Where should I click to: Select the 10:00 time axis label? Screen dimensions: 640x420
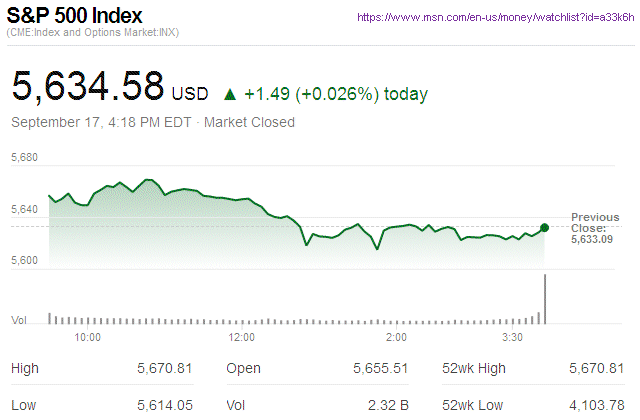[x=88, y=338]
